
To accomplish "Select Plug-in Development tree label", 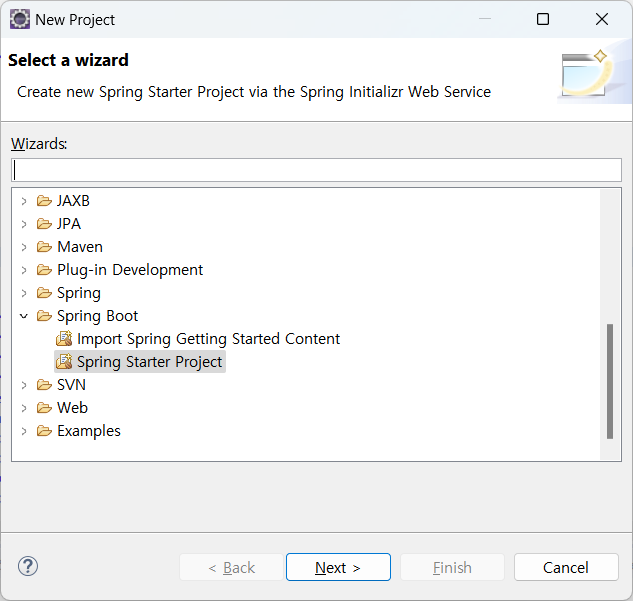I will [x=130, y=270].
